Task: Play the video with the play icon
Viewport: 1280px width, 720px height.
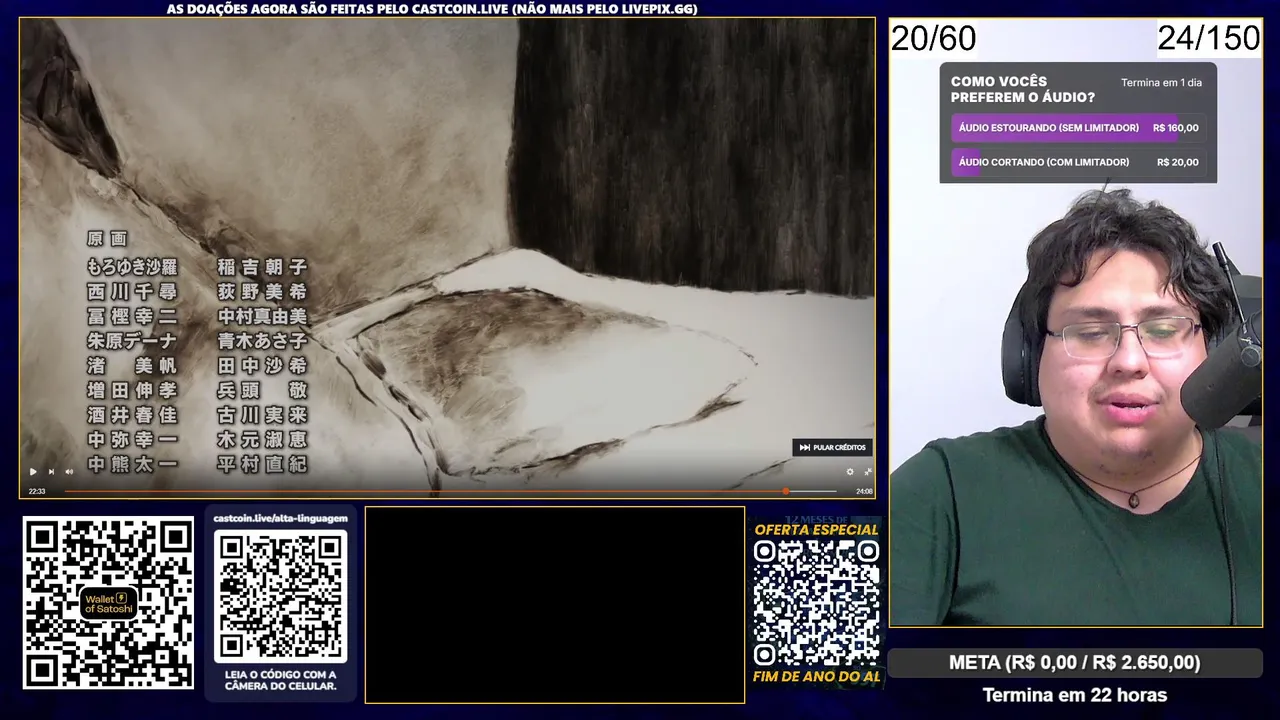Action: 33,472
